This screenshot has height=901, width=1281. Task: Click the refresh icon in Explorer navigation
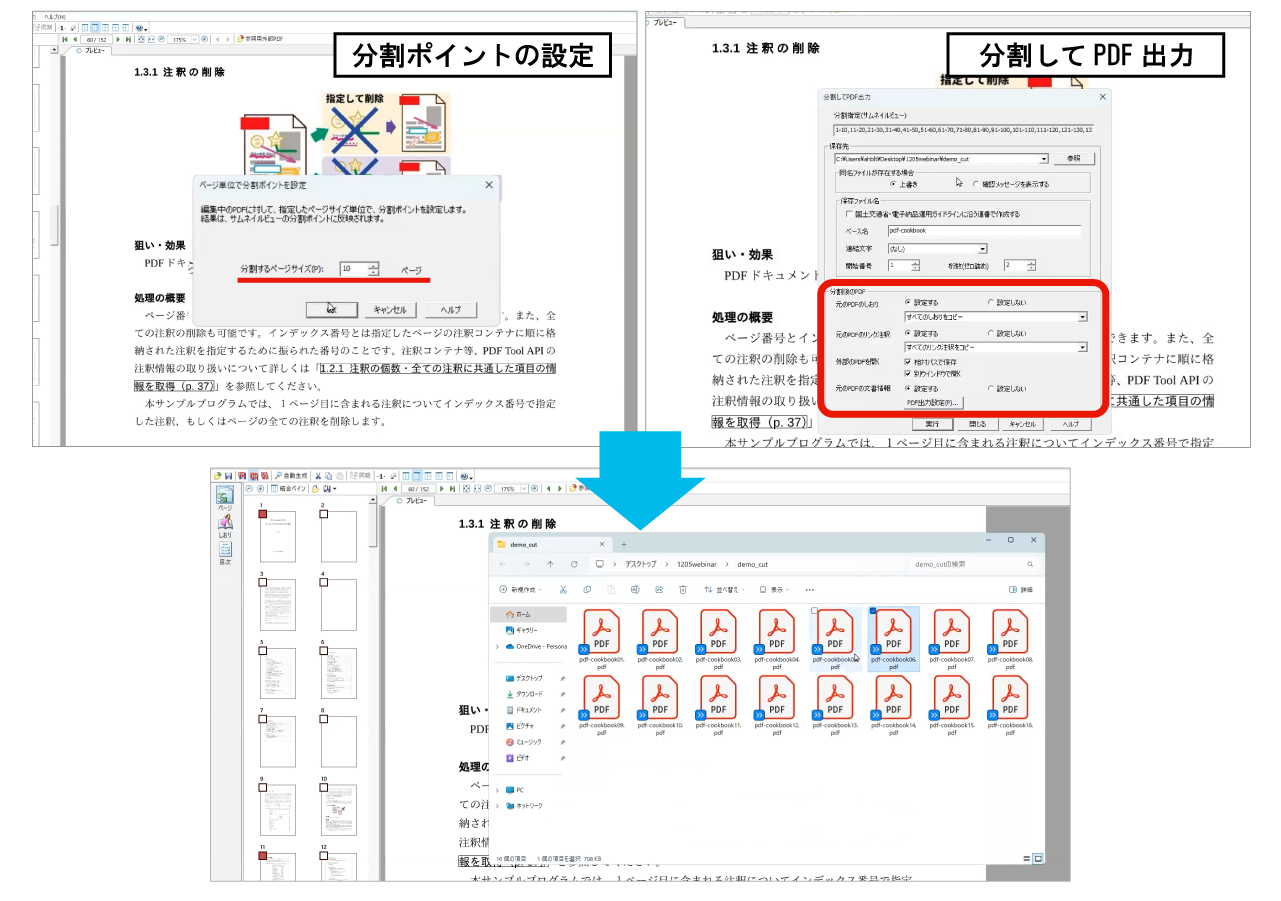[574, 564]
